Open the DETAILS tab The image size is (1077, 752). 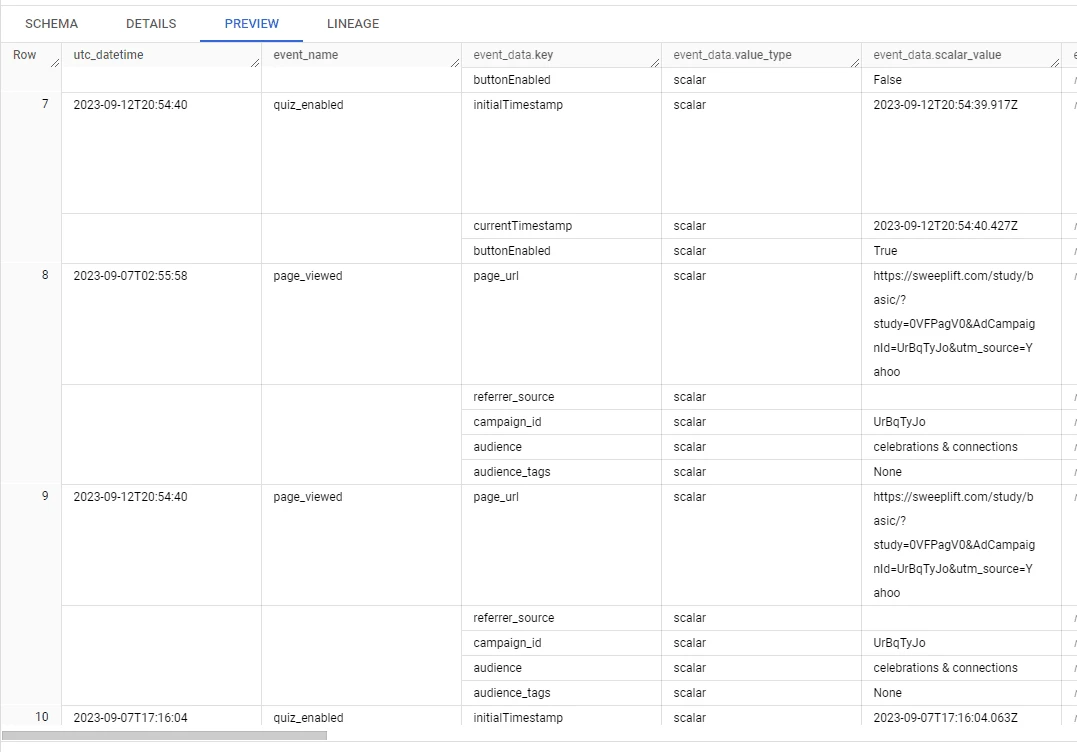point(151,23)
